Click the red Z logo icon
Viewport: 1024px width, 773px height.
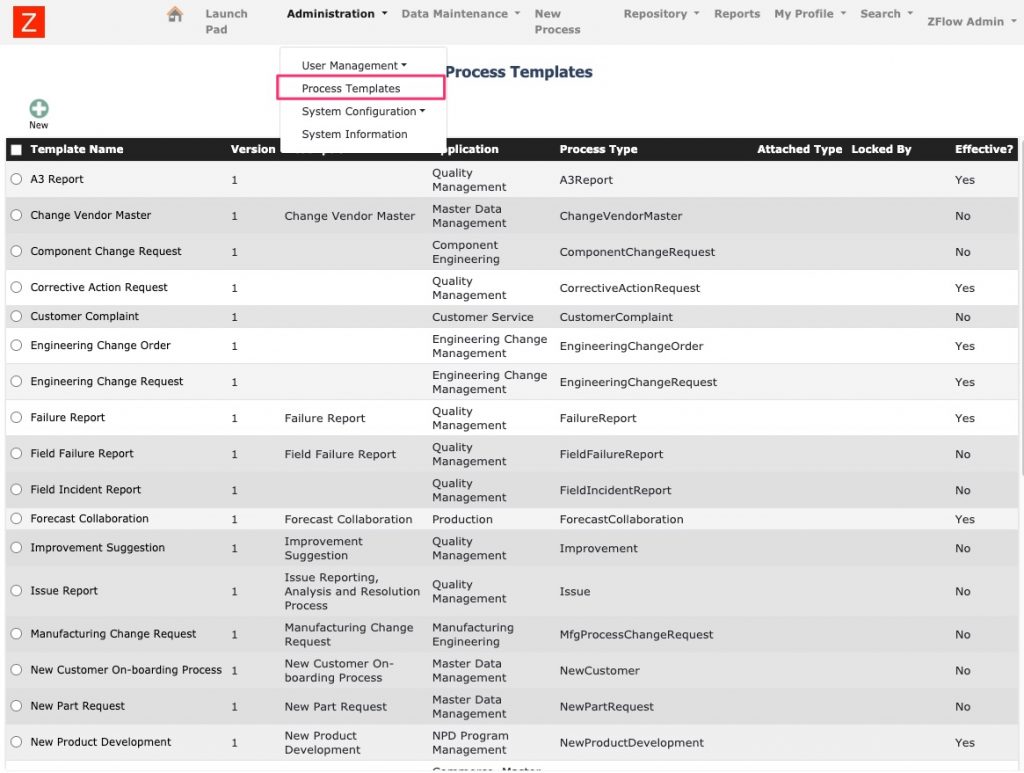click(x=29, y=22)
